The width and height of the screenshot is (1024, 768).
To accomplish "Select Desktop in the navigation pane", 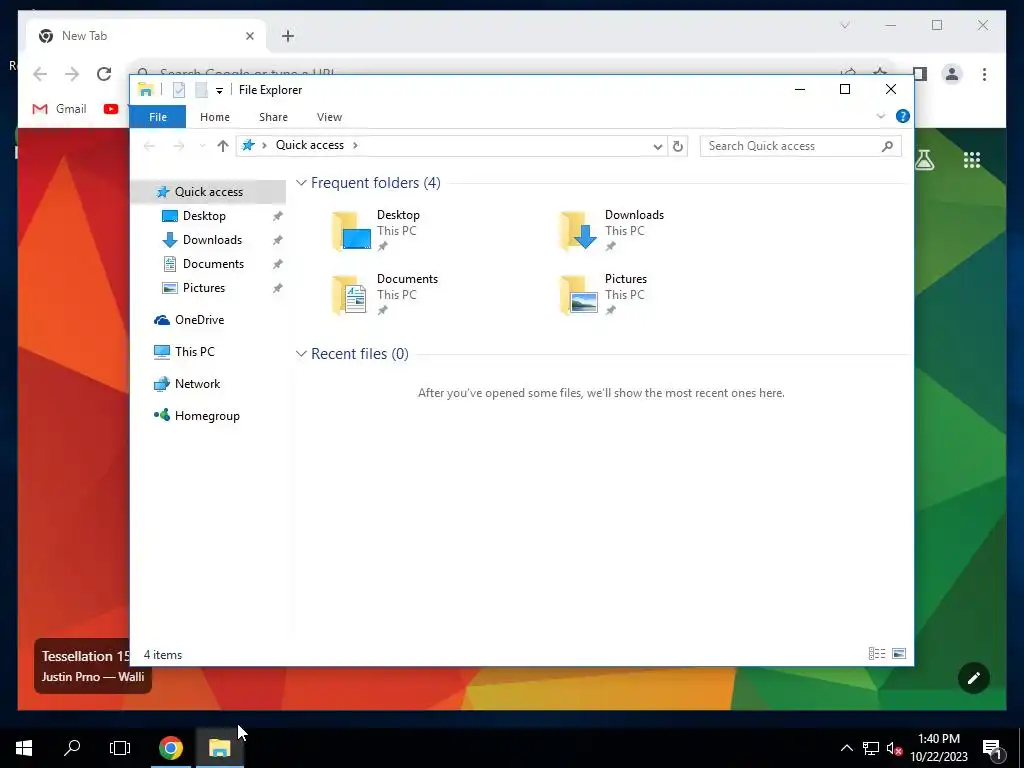I will [x=204, y=216].
